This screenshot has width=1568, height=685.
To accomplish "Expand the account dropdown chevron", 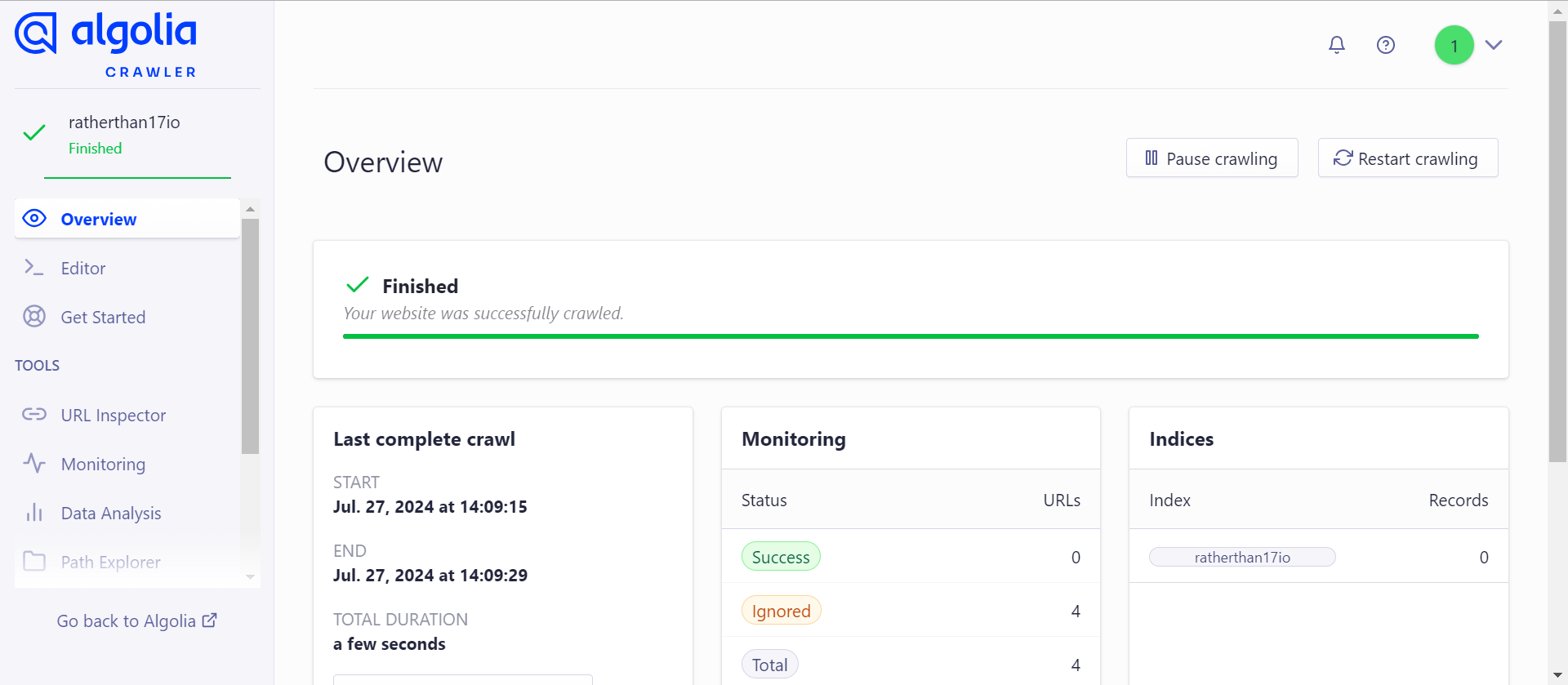I will (1494, 45).
